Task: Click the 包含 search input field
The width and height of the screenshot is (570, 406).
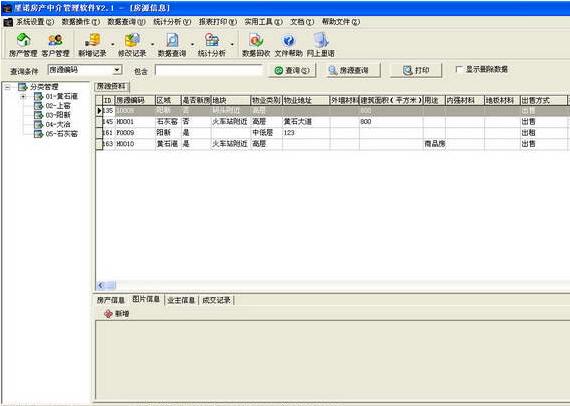Action: pos(209,70)
